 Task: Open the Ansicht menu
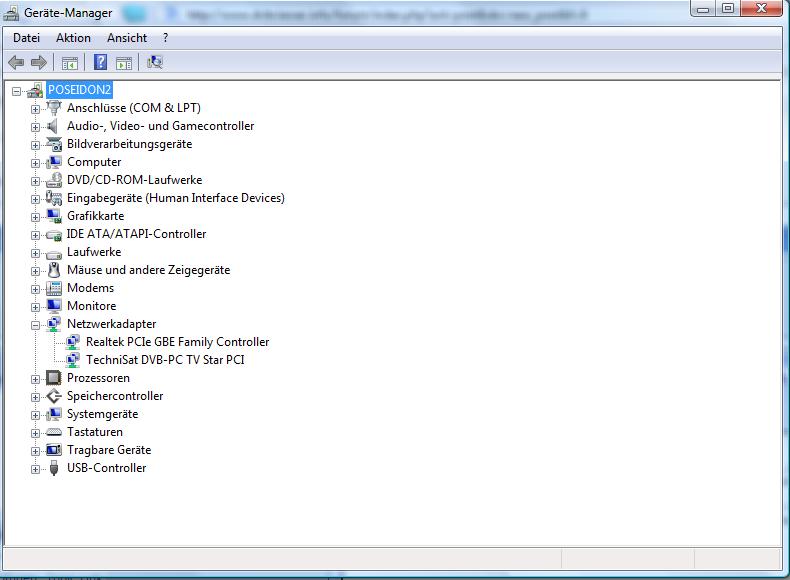click(126, 38)
